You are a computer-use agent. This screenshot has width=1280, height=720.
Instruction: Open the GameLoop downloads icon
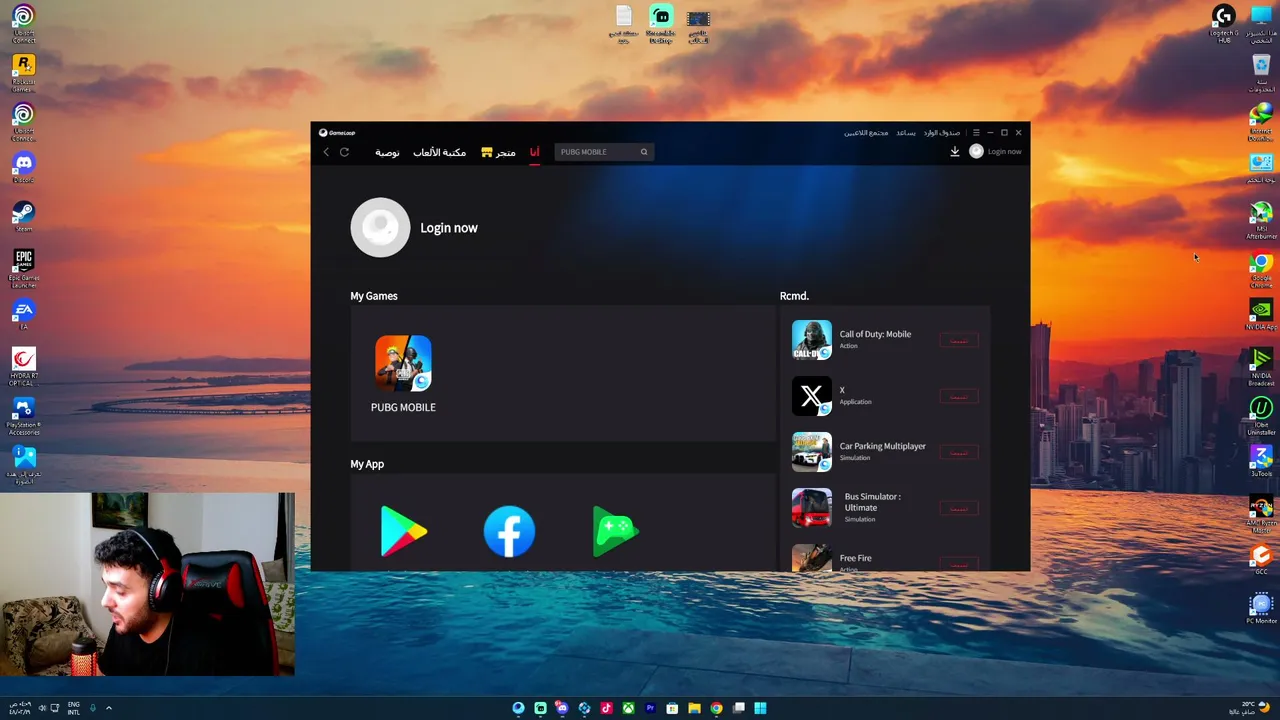click(x=954, y=152)
